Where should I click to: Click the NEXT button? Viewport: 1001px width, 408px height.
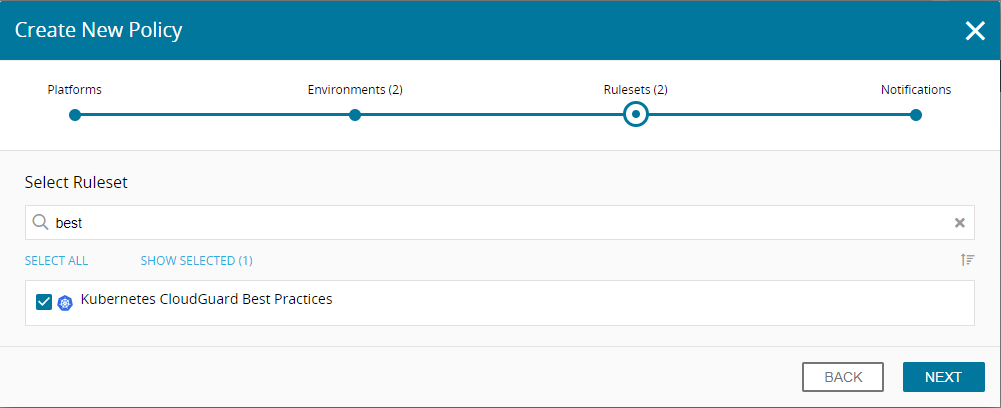pyautogui.click(x=944, y=377)
